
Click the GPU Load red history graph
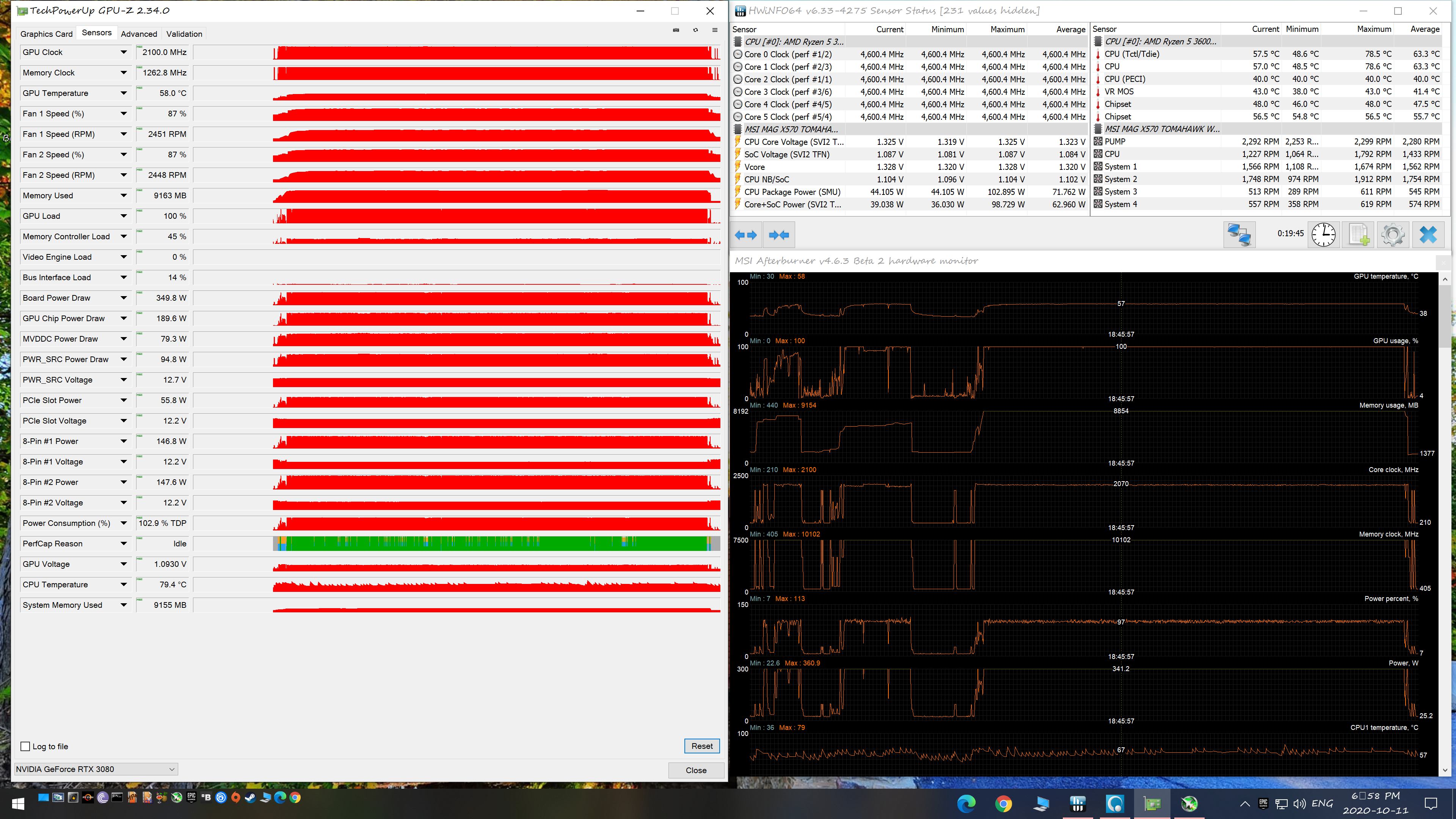point(496,216)
